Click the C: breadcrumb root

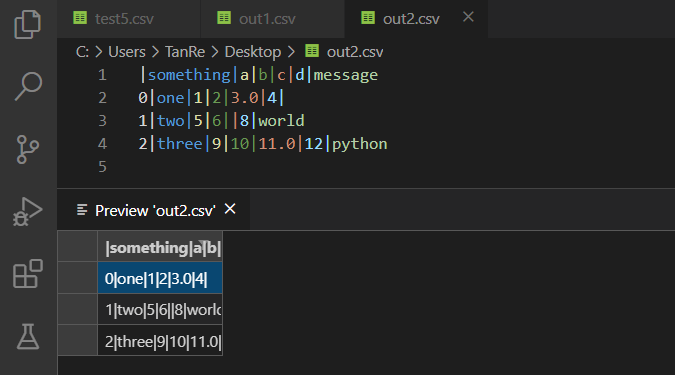pos(82,52)
